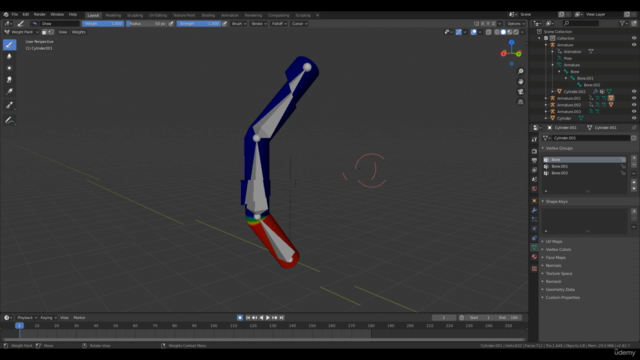This screenshot has width=640, height=360.
Task: Switch orthographic perspective grid icon
Action: (x=520, y=102)
